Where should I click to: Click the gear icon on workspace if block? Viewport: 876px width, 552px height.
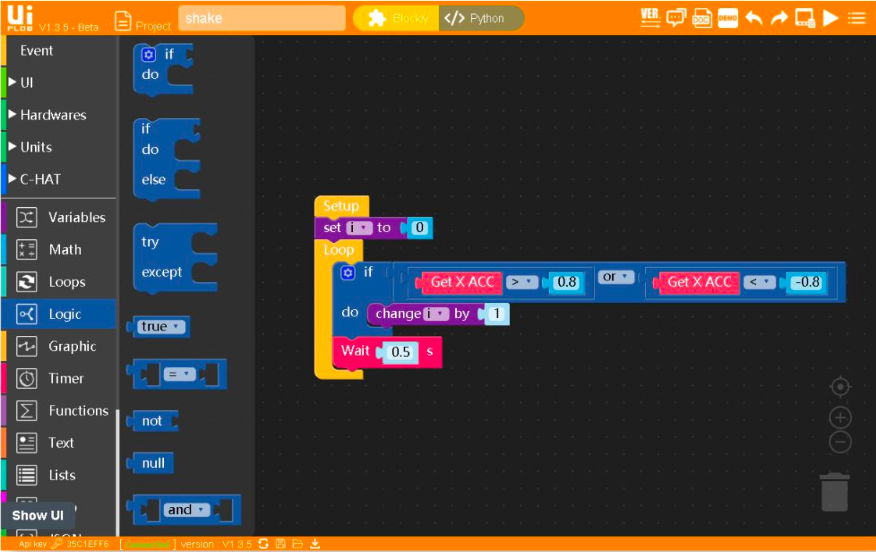click(347, 273)
